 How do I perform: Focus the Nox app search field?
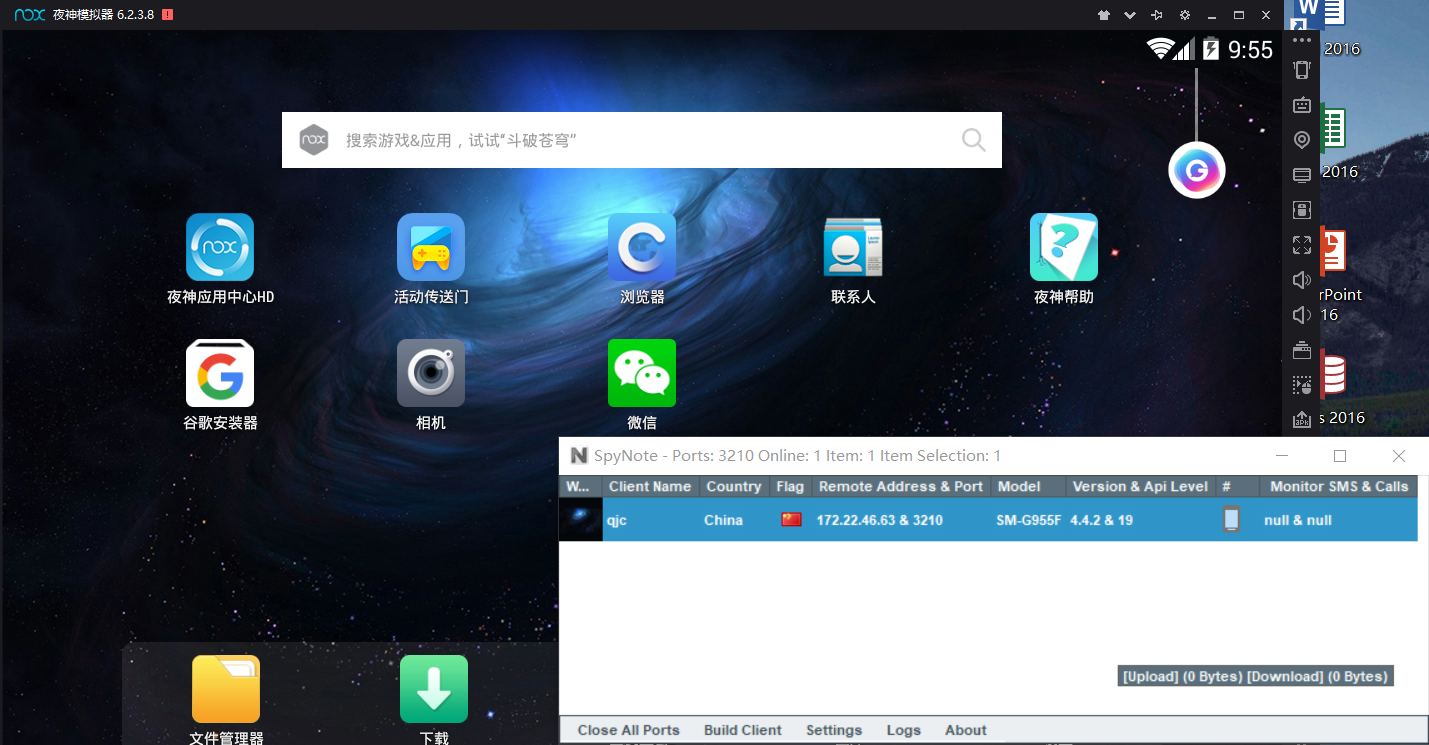pos(641,140)
